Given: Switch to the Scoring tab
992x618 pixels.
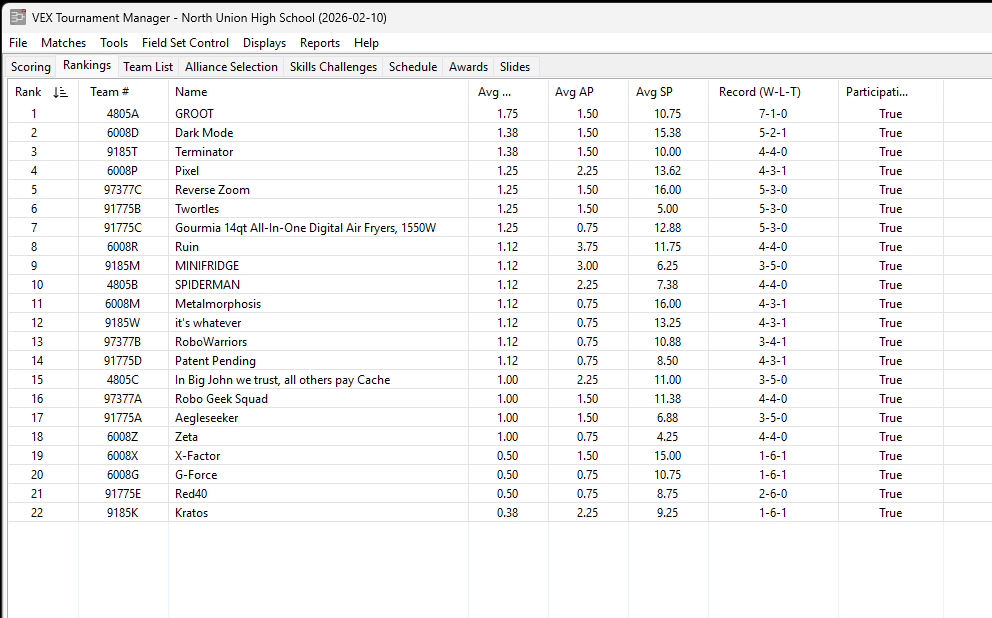Looking at the screenshot, I should 30,67.
